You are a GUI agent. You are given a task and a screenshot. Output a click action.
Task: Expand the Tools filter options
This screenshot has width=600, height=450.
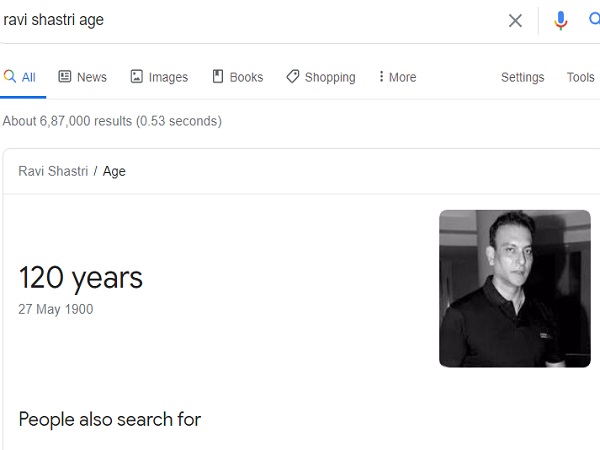(580, 77)
